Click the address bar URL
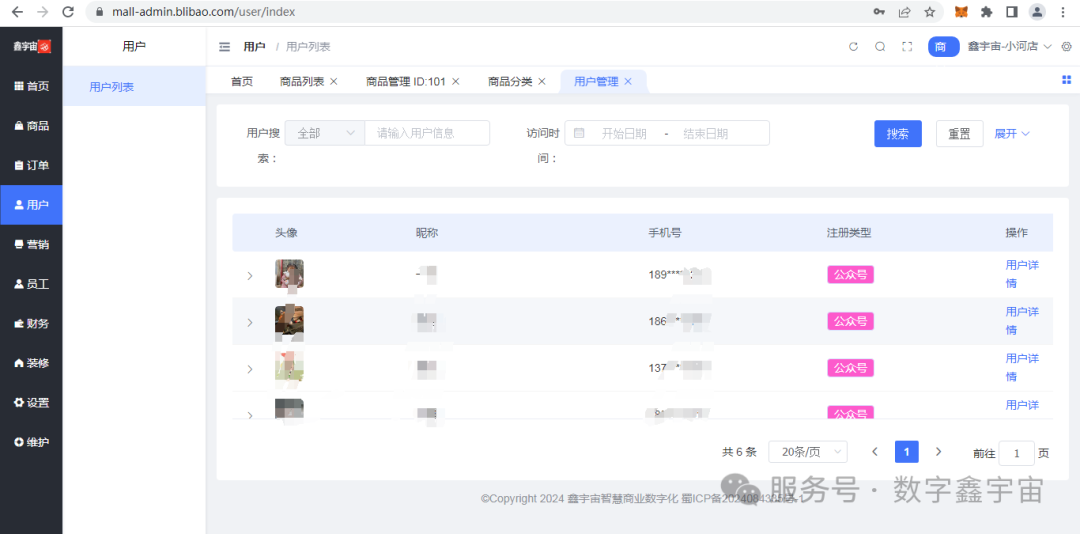The image size is (1080, 534). point(205,12)
